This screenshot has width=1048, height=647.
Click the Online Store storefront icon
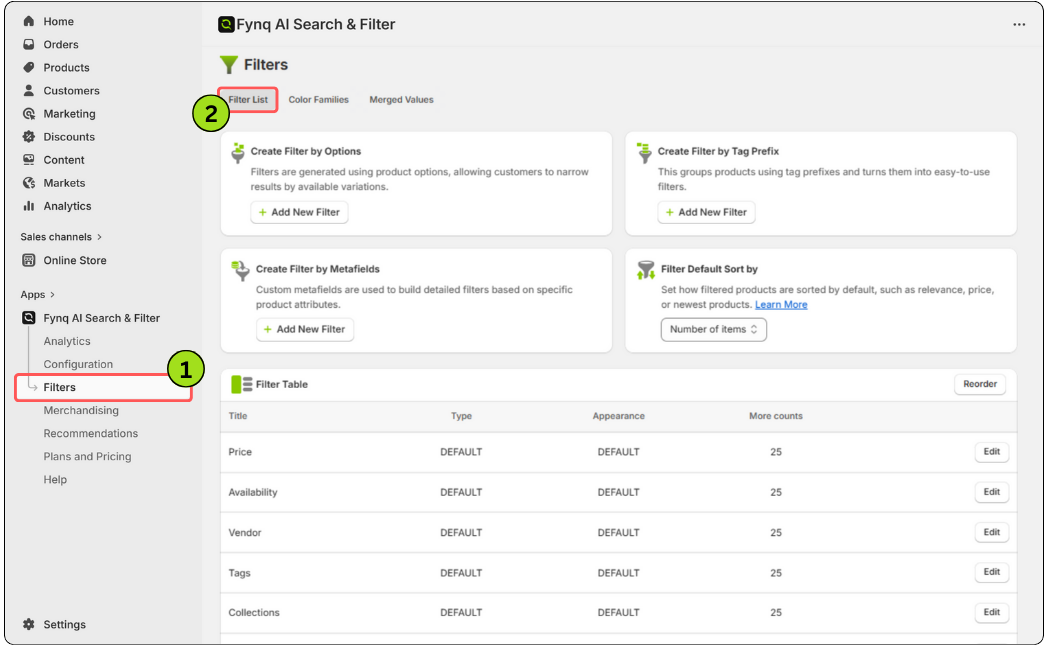coord(28,260)
